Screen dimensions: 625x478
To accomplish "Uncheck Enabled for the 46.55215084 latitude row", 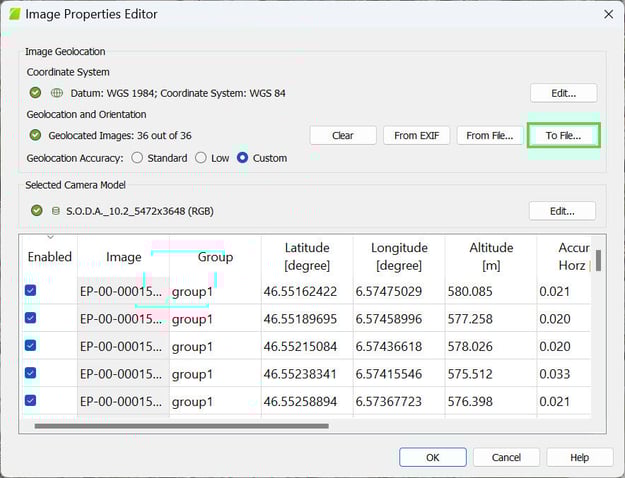I will (30, 345).
